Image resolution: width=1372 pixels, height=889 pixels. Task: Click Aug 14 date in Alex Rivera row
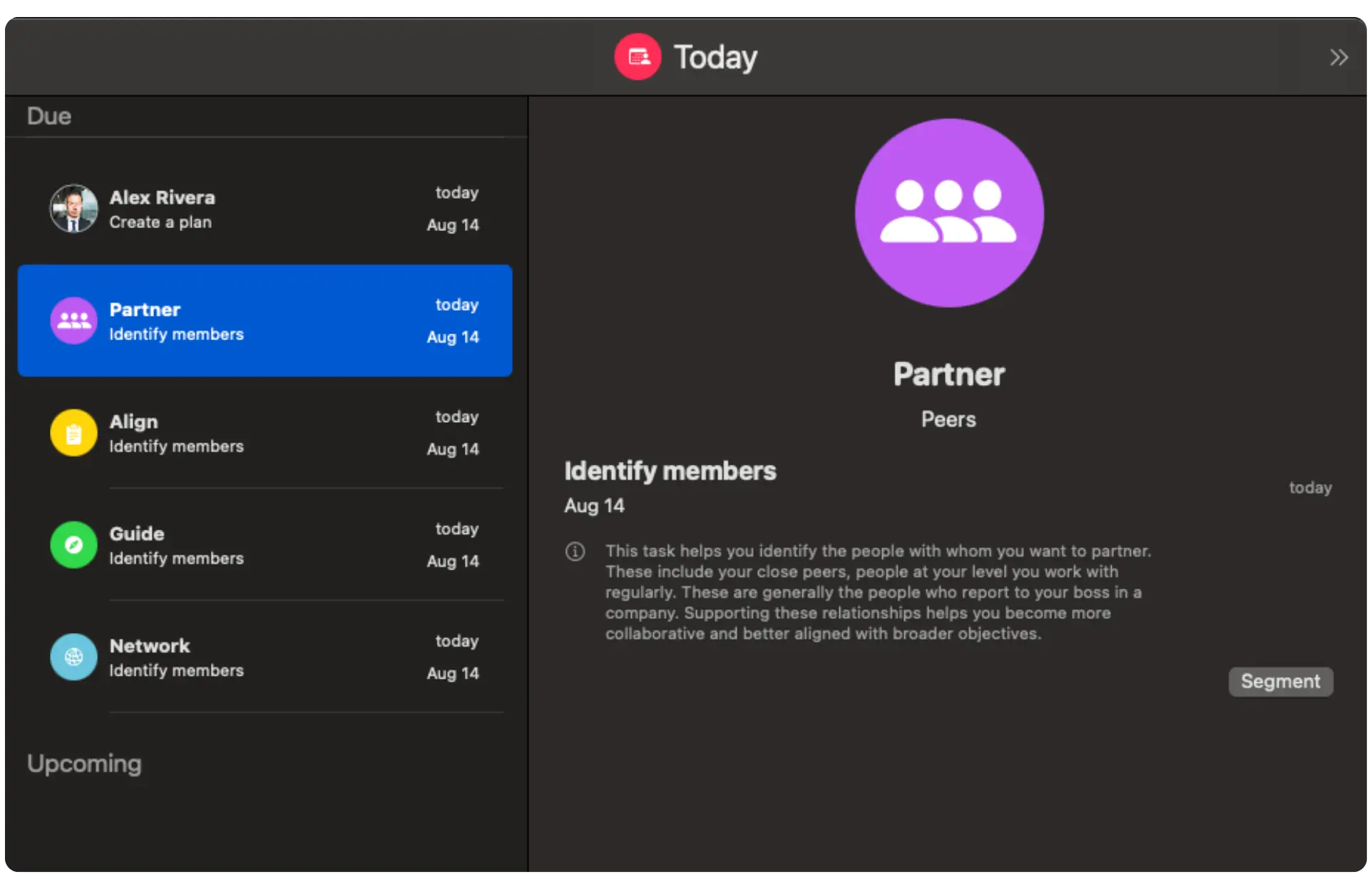coord(453,225)
